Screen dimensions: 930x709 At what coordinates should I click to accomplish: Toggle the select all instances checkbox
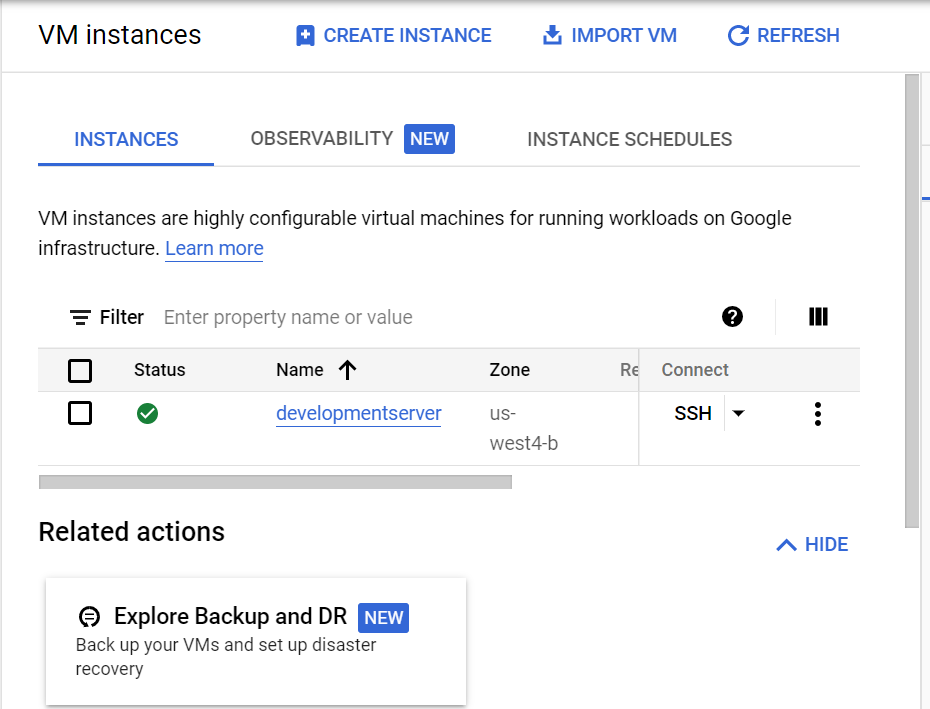80,371
